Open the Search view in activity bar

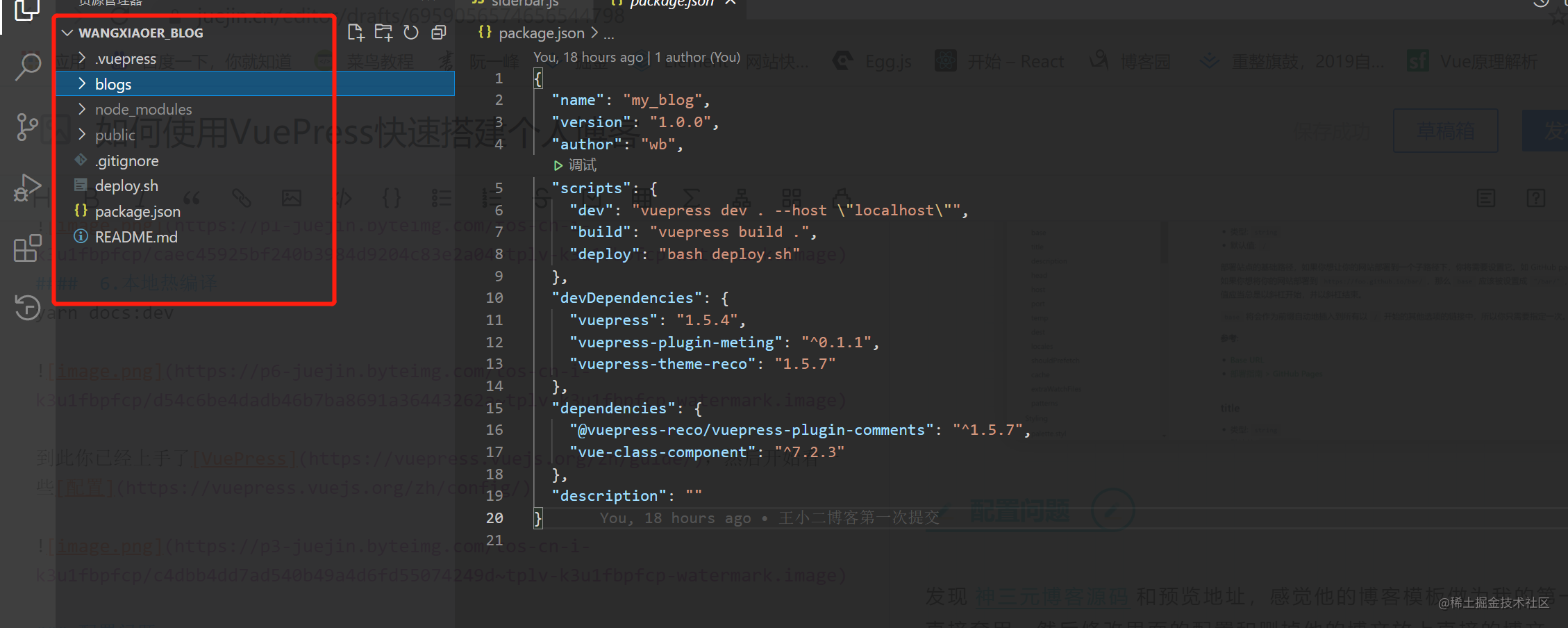(28, 67)
